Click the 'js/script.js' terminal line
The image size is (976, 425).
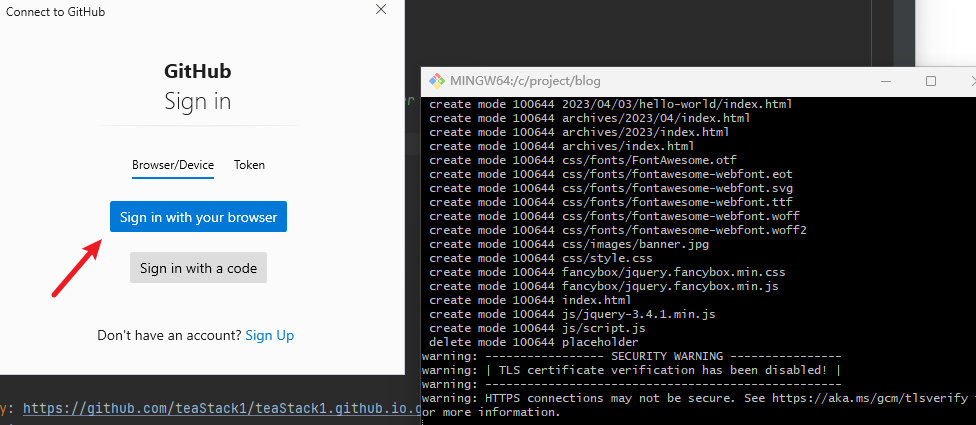point(538,328)
